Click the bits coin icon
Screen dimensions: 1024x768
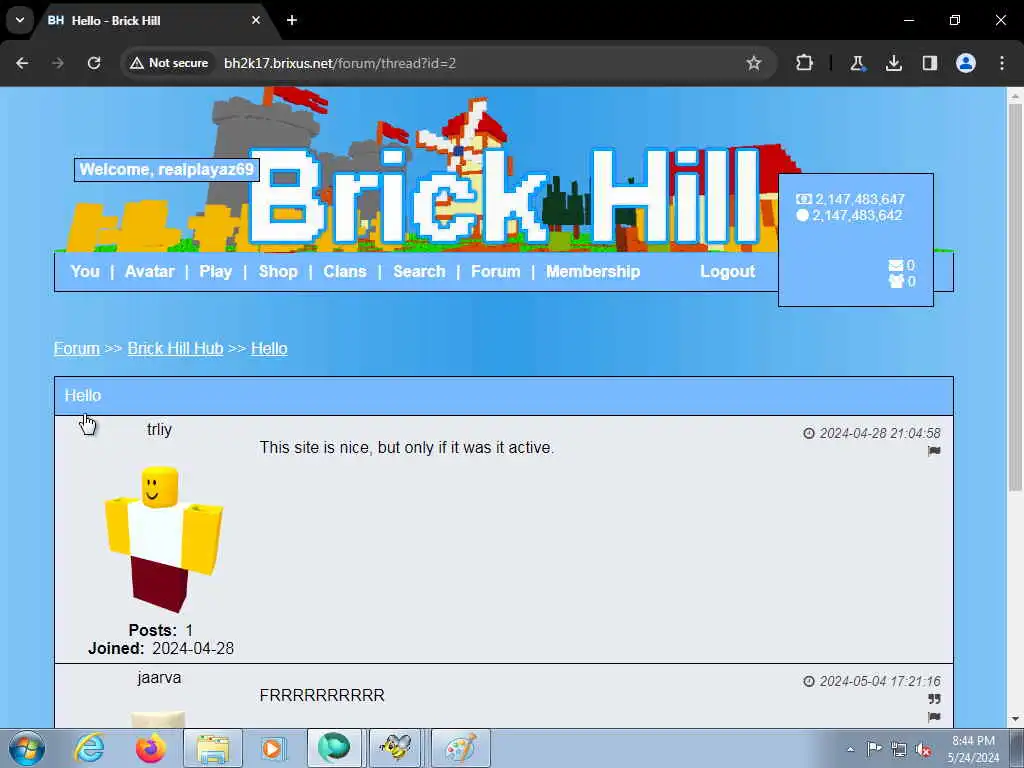coord(803,216)
